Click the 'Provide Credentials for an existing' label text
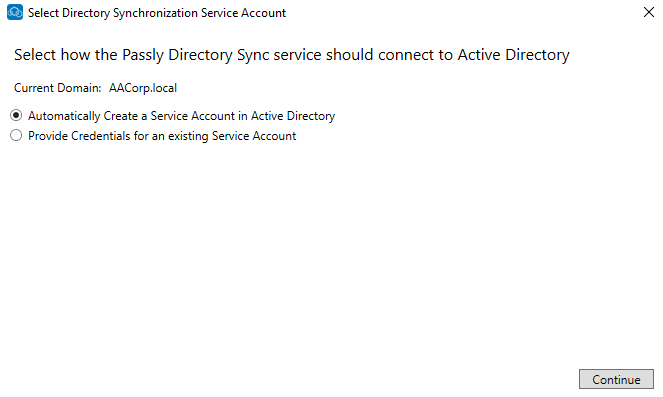Image resolution: width=663 pixels, height=397 pixels. (118, 136)
